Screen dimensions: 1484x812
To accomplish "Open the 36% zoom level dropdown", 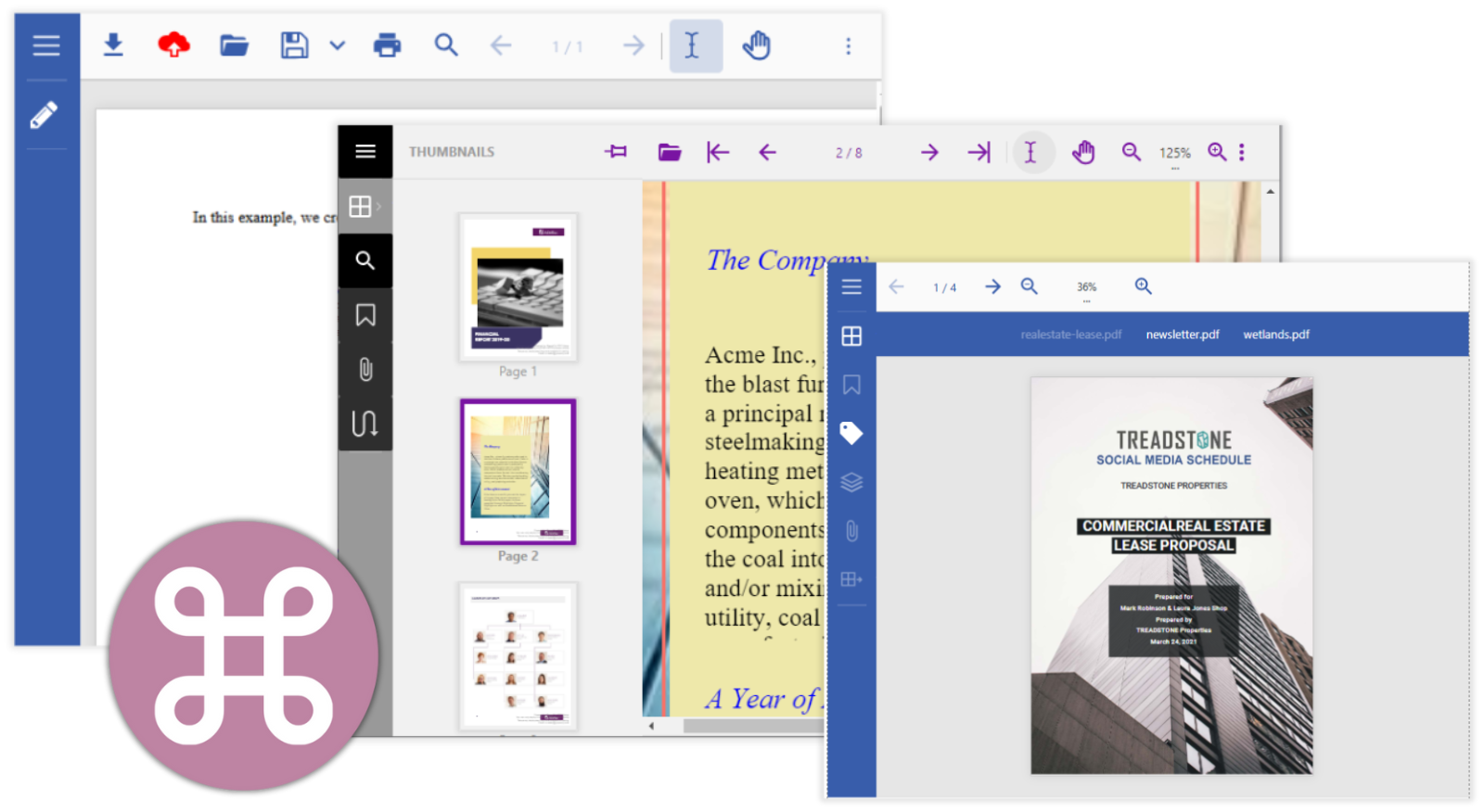I will click(1086, 288).
